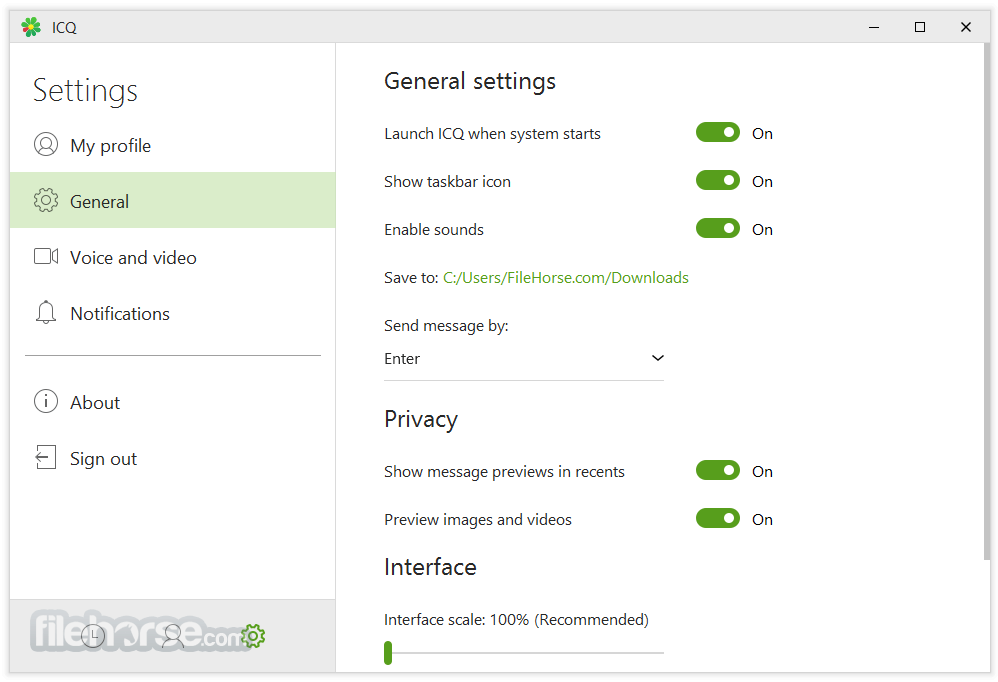Select the General gear icon

click(46, 200)
